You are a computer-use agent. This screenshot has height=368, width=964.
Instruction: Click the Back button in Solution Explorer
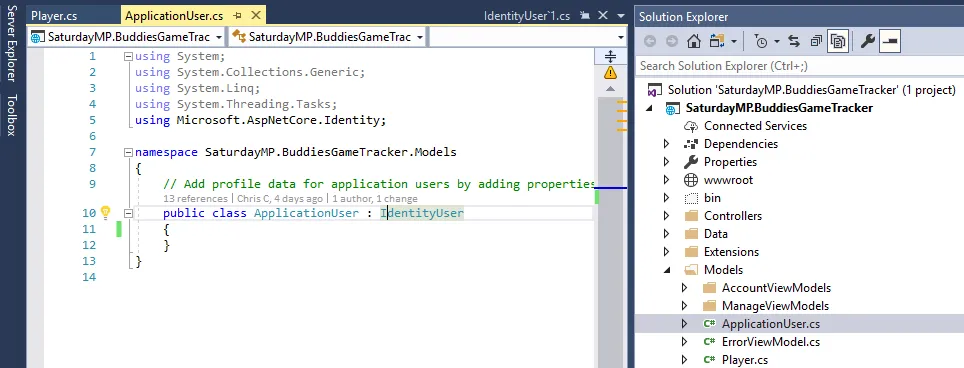[x=650, y=41]
